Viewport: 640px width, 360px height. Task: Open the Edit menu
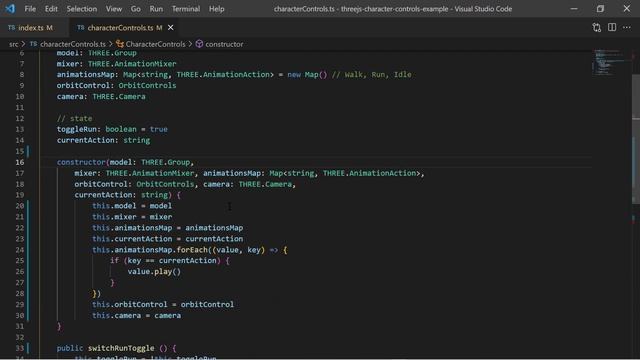(51, 9)
